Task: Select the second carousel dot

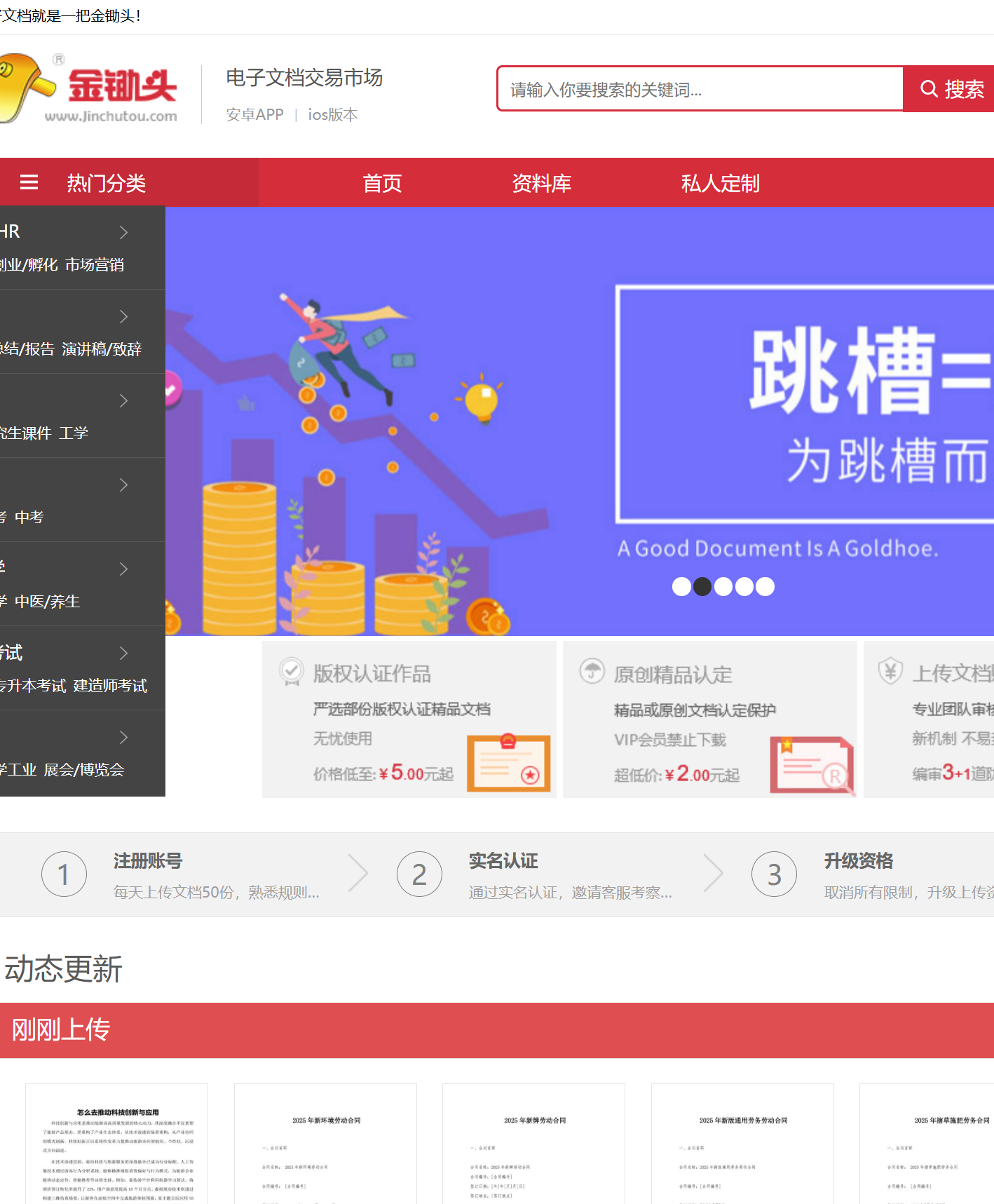Action: [x=702, y=586]
